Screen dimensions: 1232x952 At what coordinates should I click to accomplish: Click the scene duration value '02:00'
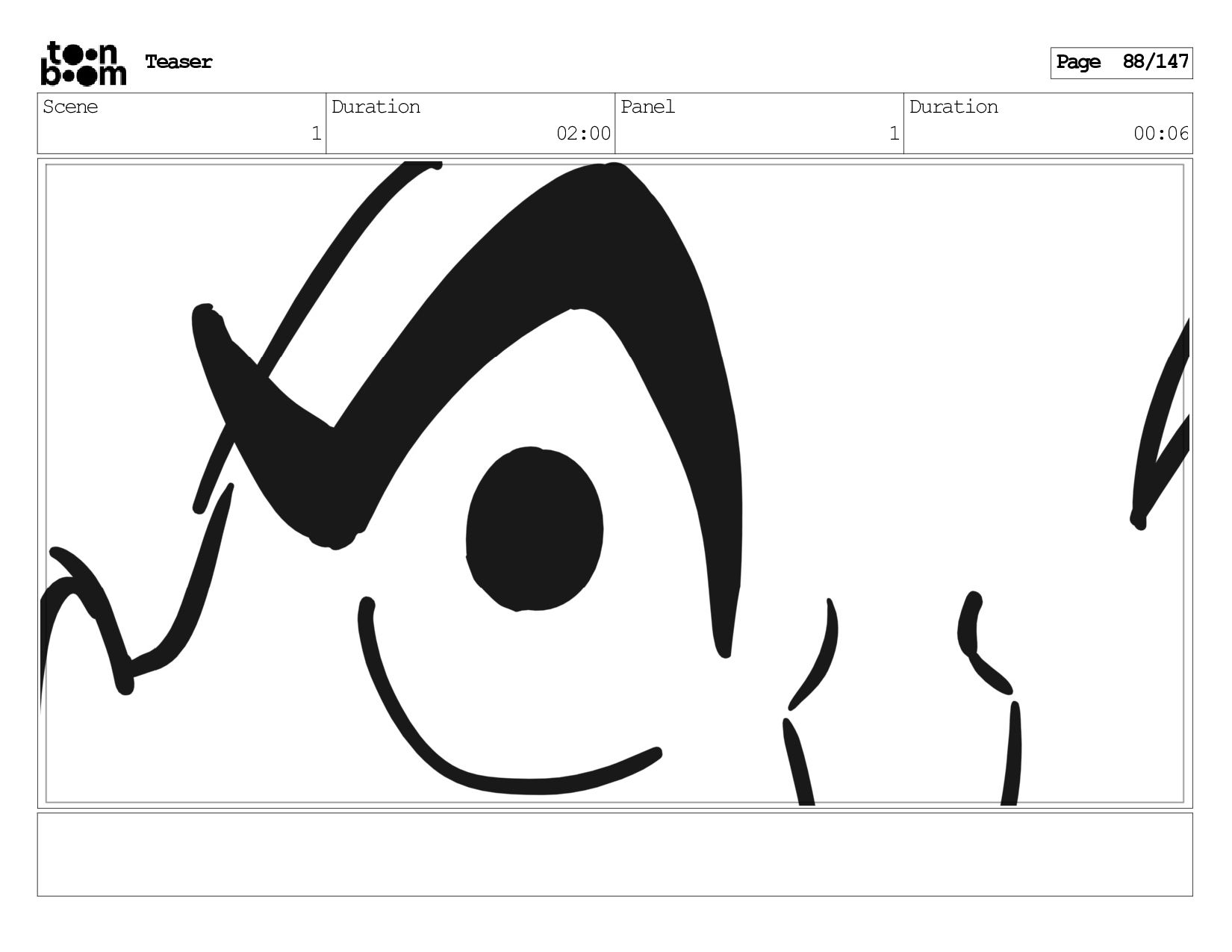583,134
